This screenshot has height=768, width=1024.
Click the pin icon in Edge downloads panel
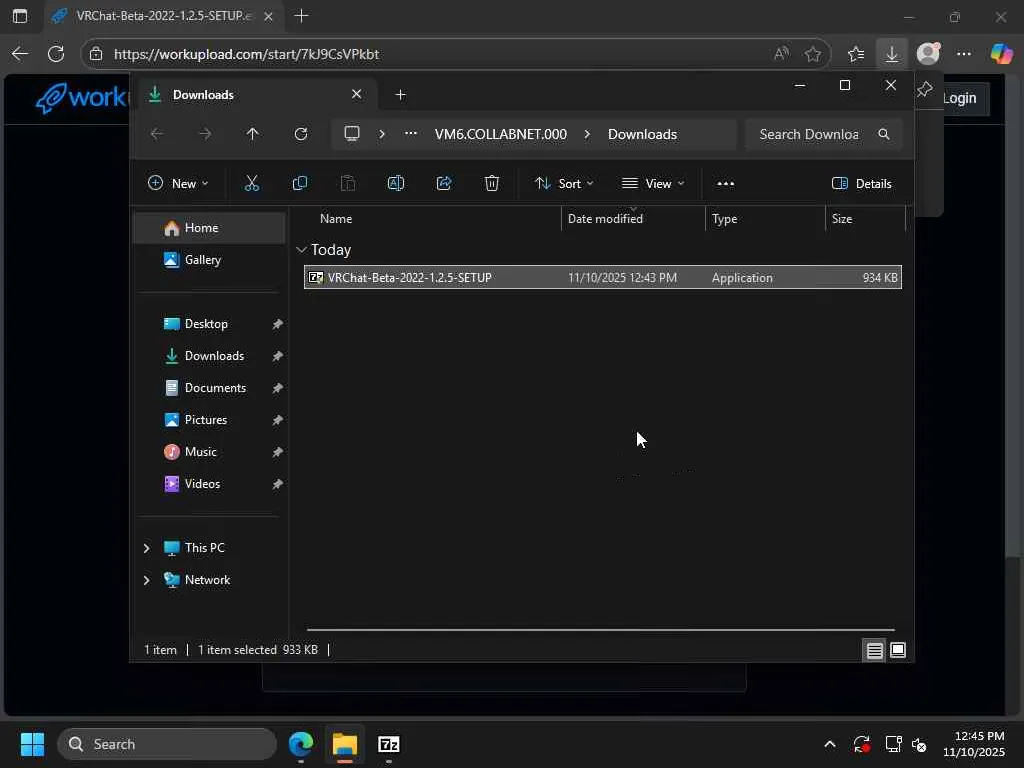pyautogui.click(x=924, y=89)
